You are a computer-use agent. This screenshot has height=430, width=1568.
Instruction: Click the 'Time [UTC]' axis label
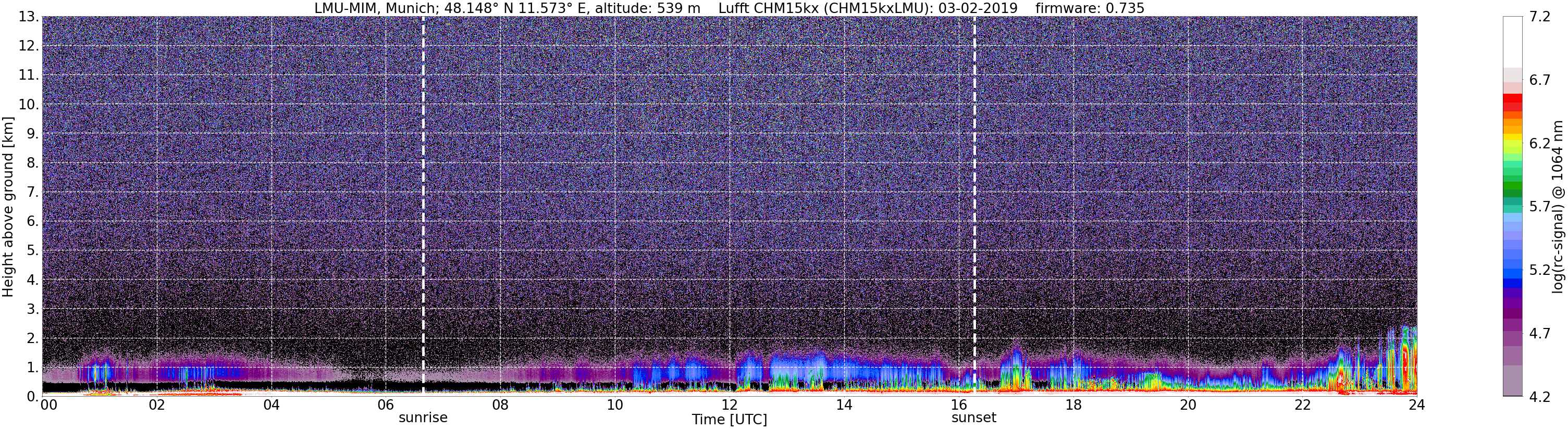[x=729, y=420]
